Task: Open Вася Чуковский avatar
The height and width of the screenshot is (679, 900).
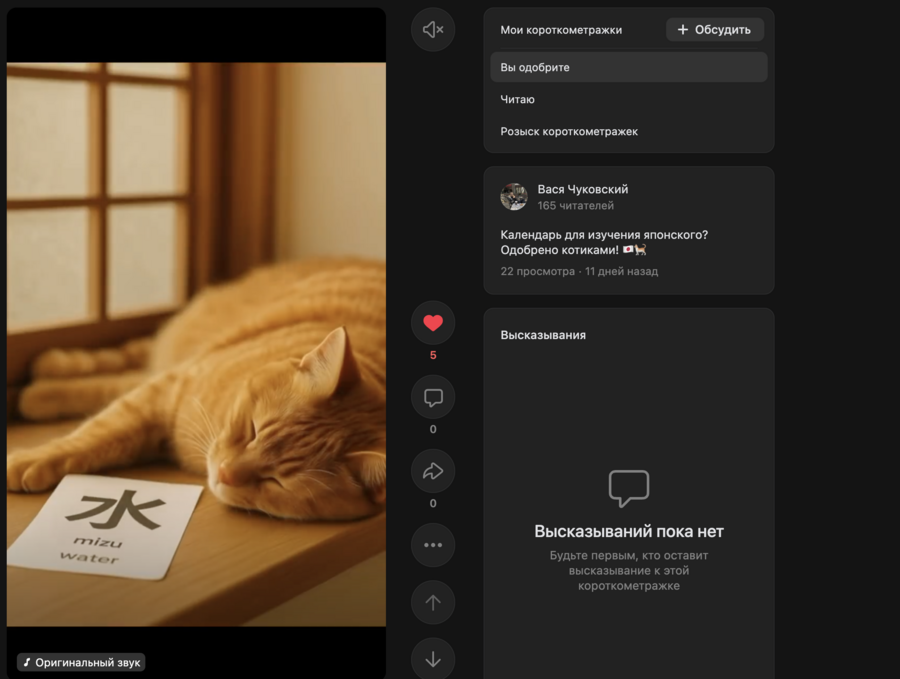Action: [x=514, y=197]
